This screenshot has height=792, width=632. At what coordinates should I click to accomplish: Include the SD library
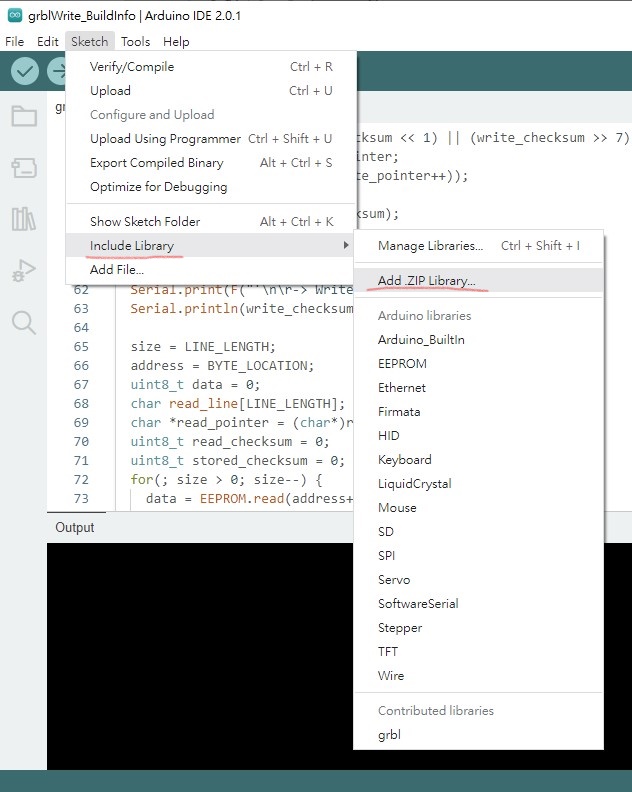click(478, 531)
